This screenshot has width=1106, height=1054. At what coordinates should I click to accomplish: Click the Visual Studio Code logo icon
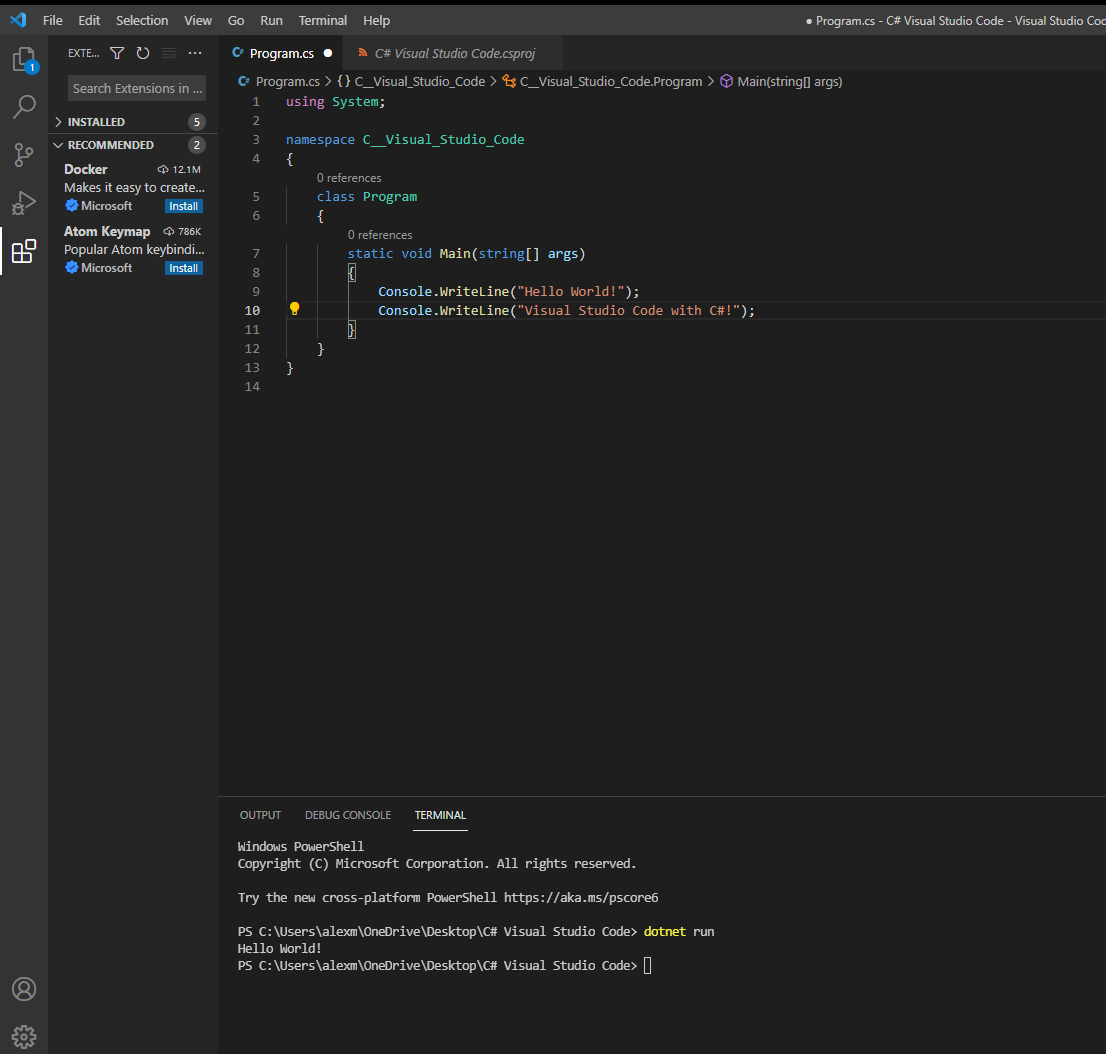click(x=18, y=20)
